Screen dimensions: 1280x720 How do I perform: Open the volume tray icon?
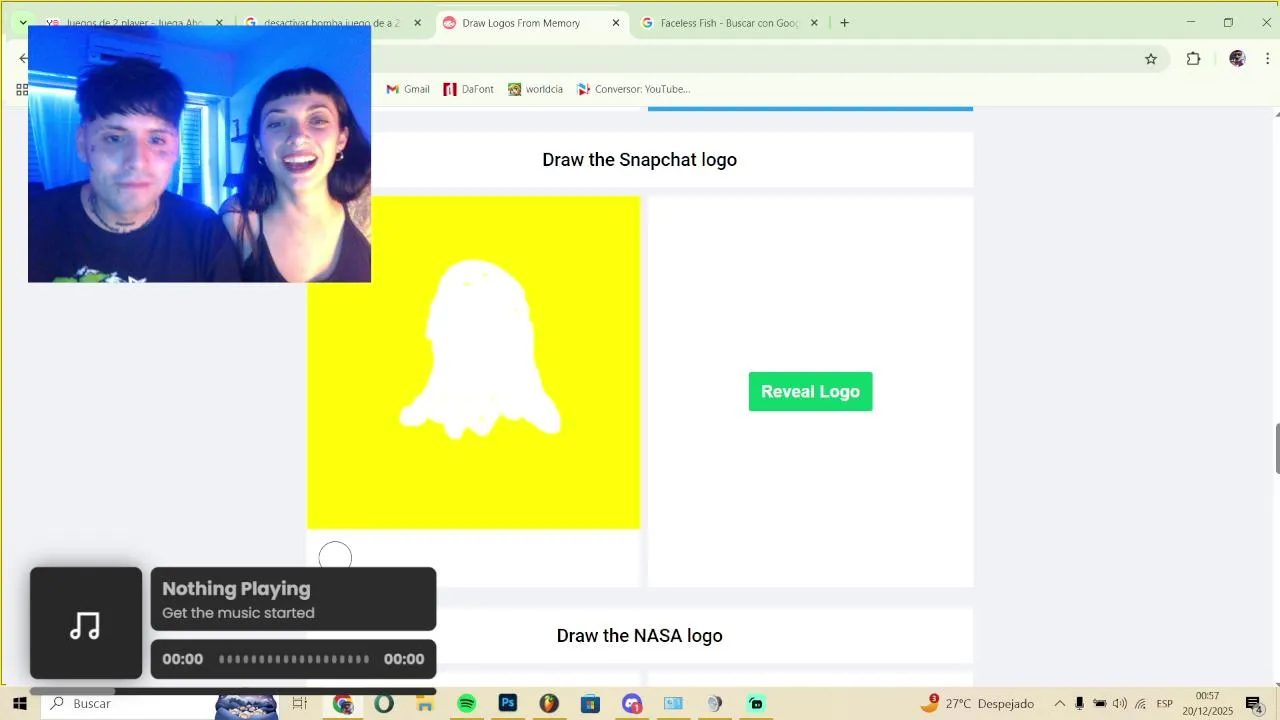(1120, 704)
